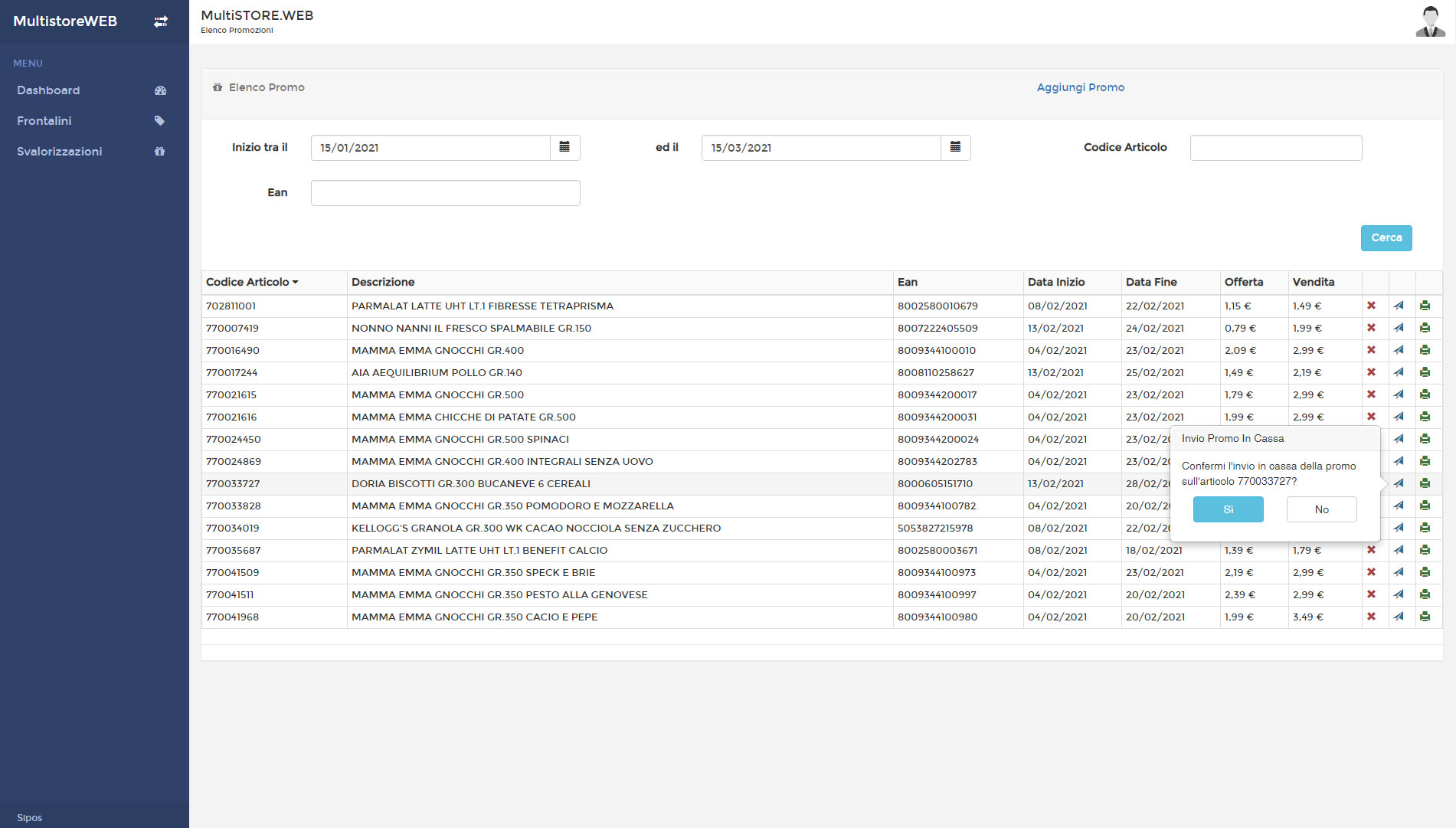The image size is (1456, 828).
Task: Focus the ed il date field
Action: tap(821, 148)
